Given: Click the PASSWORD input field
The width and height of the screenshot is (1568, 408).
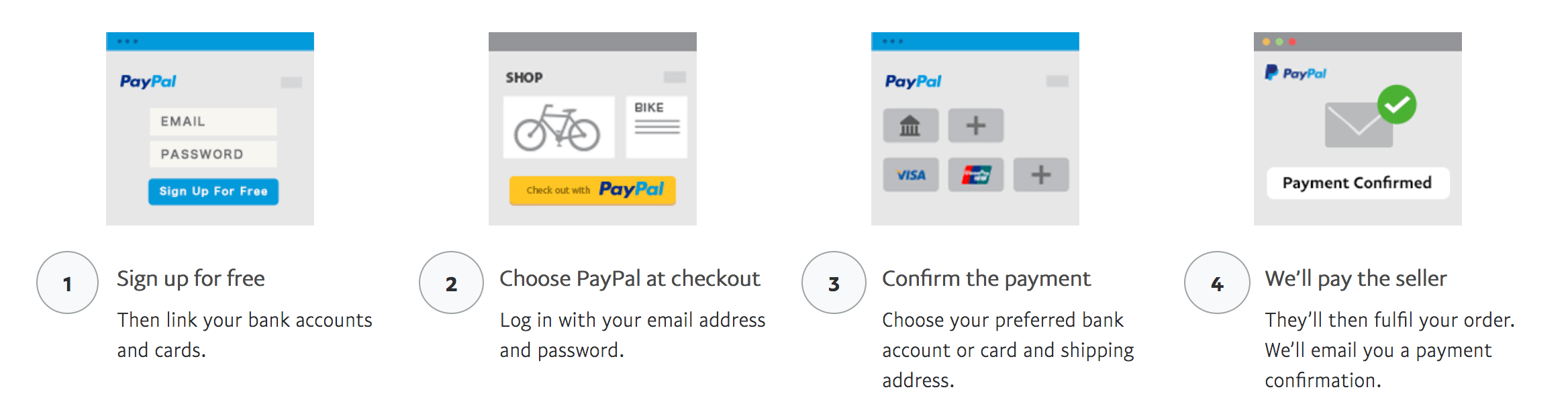Looking at the screenshot, I should [x=213, y=154].
